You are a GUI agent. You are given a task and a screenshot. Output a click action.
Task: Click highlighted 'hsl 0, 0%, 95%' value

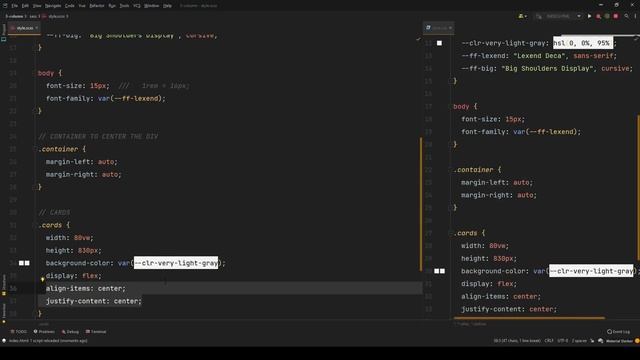pyautogui.click(x=583, y=43)
